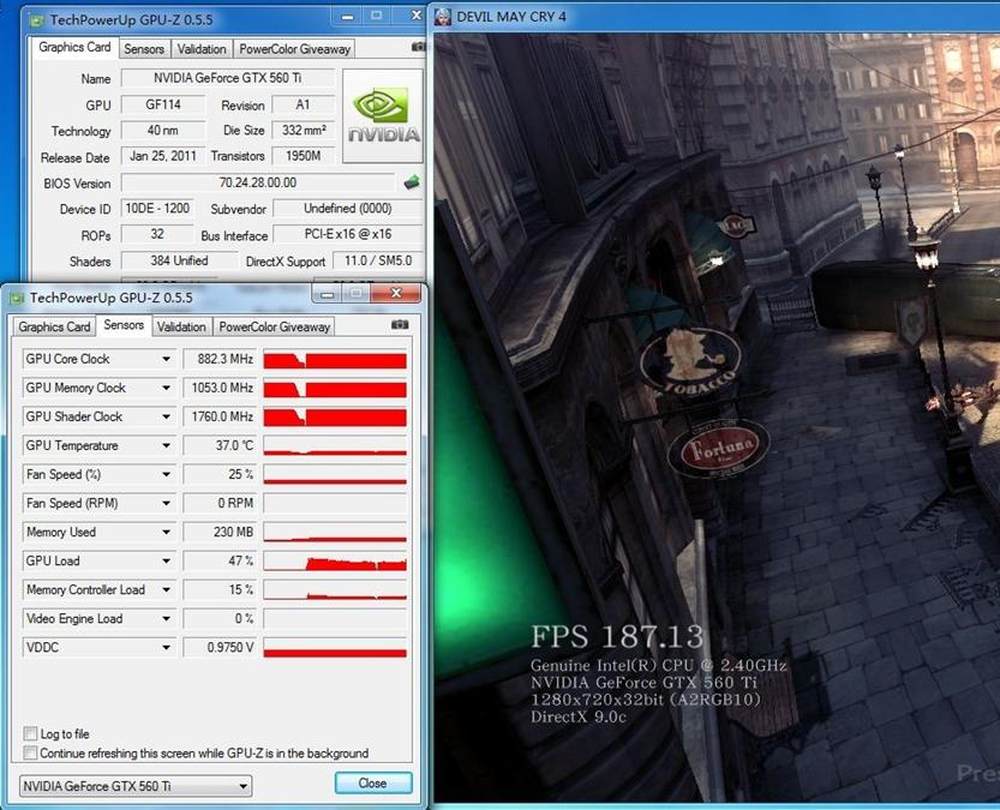The height and width of the screenshot is (810, 1000).
Task: Click the Device ID field 10DE - 1200
Action: [x=157, y=209]
